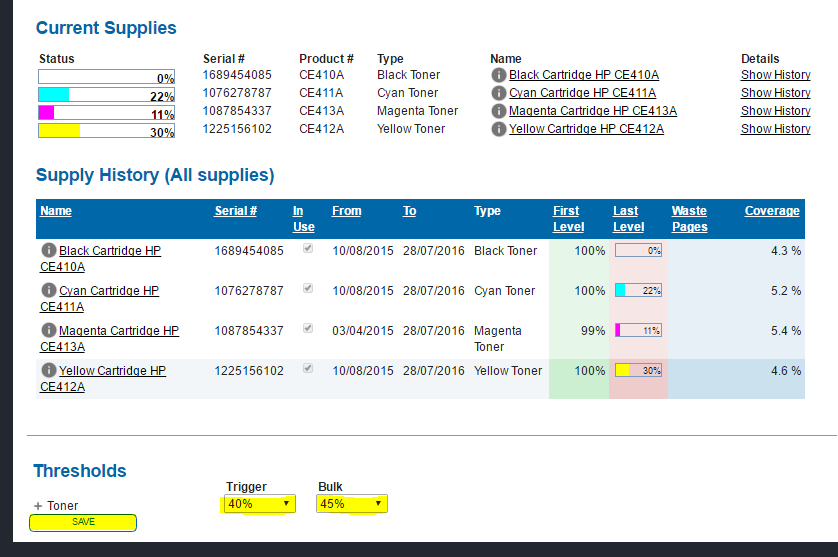Click info icon for Cyan Cartridge in Supply History

(x=48, y=290)
